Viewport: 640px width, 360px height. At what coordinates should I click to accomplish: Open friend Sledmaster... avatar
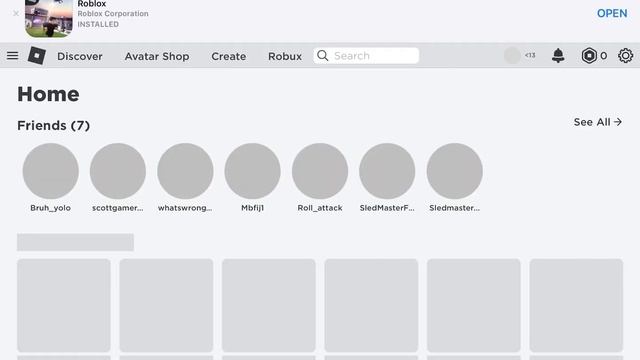click(x=454, y=171)
